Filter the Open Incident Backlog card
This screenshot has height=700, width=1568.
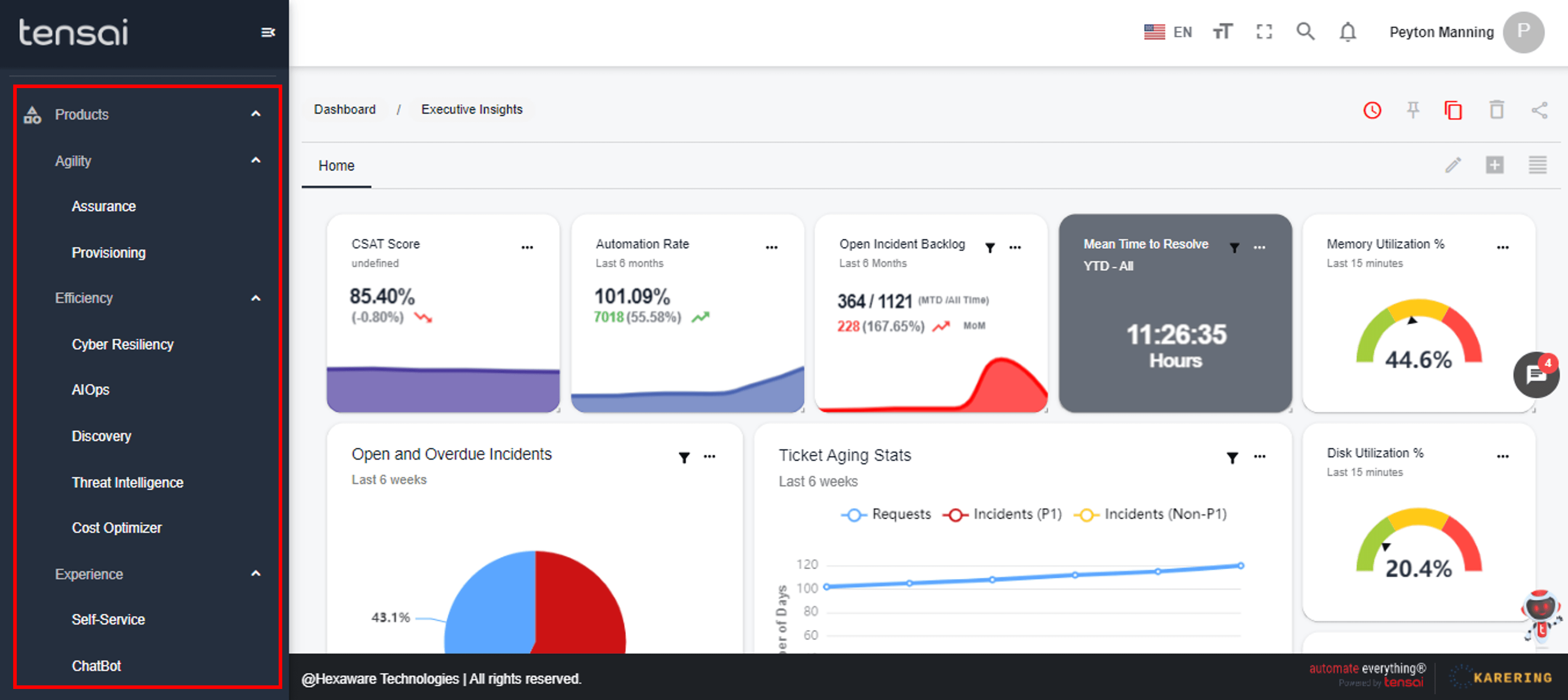point(990,247)
